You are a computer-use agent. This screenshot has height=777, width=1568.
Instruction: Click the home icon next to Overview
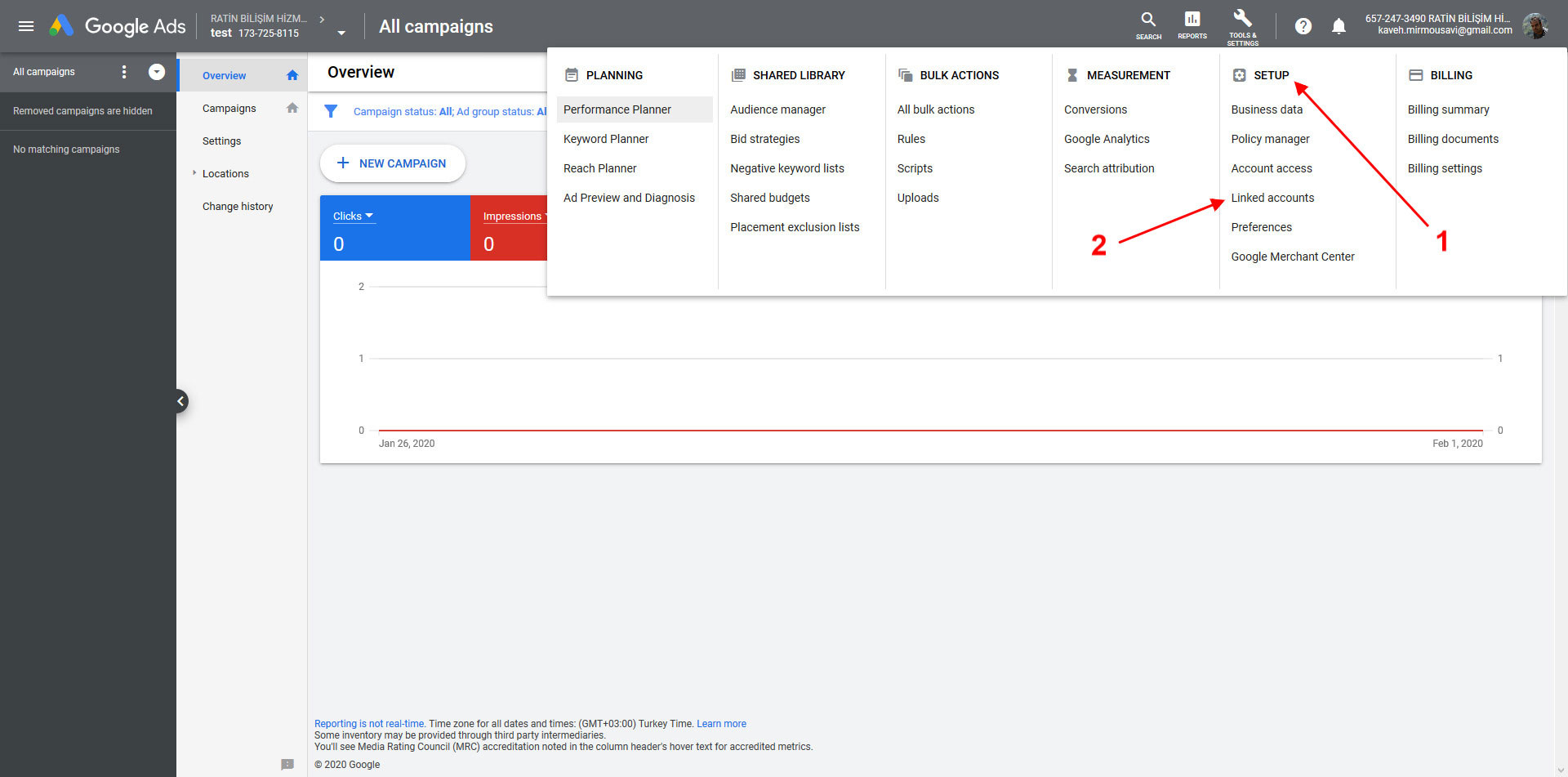pos(292,75)
